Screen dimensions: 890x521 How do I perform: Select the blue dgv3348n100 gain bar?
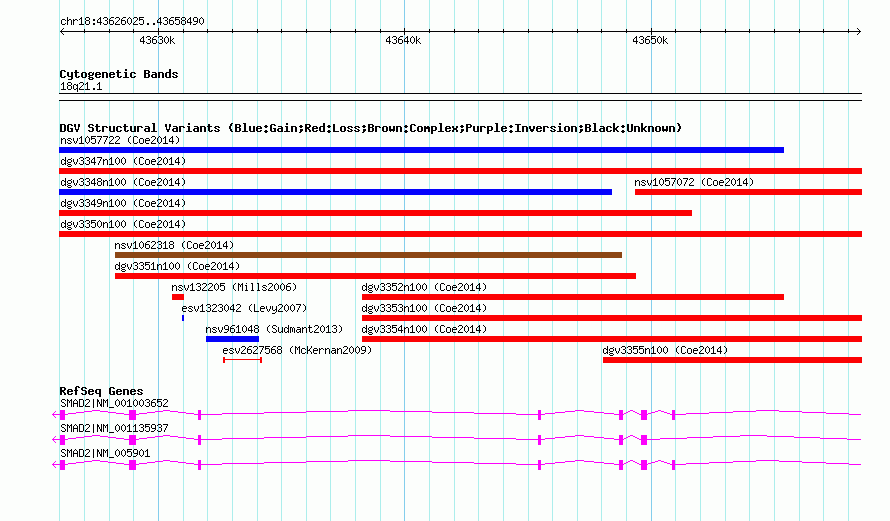pyautogui.click(x=335, y=192)
